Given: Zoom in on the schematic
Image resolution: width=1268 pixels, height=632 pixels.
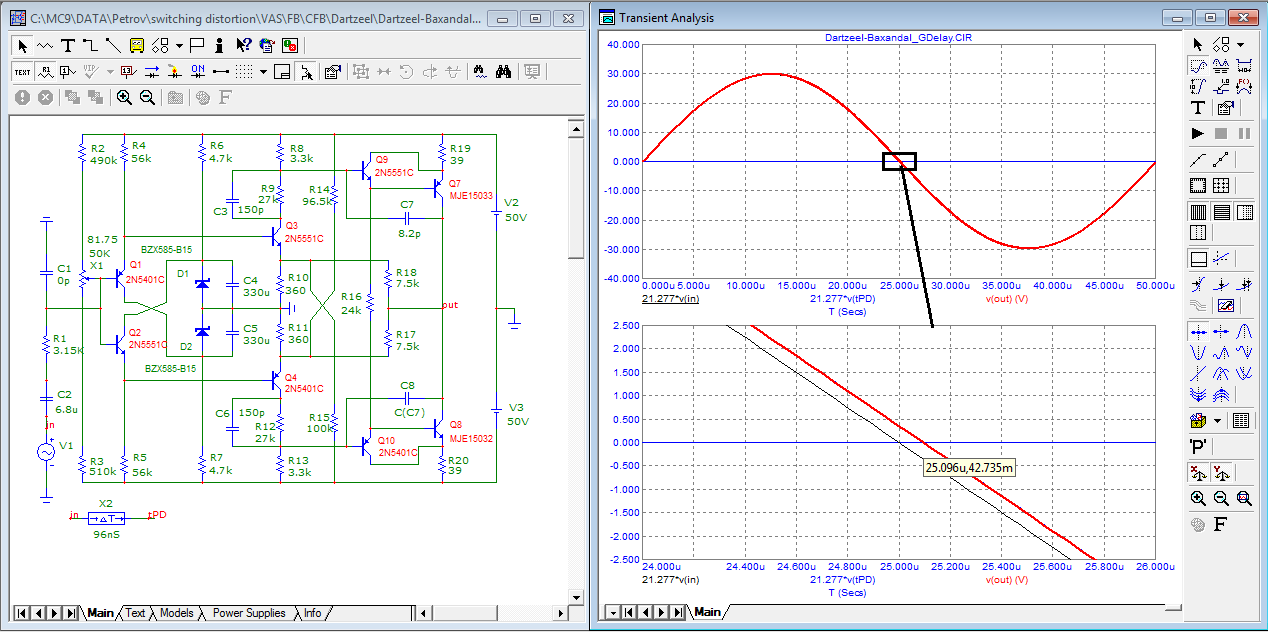Looking at the screenshot, I should point(124,97).
